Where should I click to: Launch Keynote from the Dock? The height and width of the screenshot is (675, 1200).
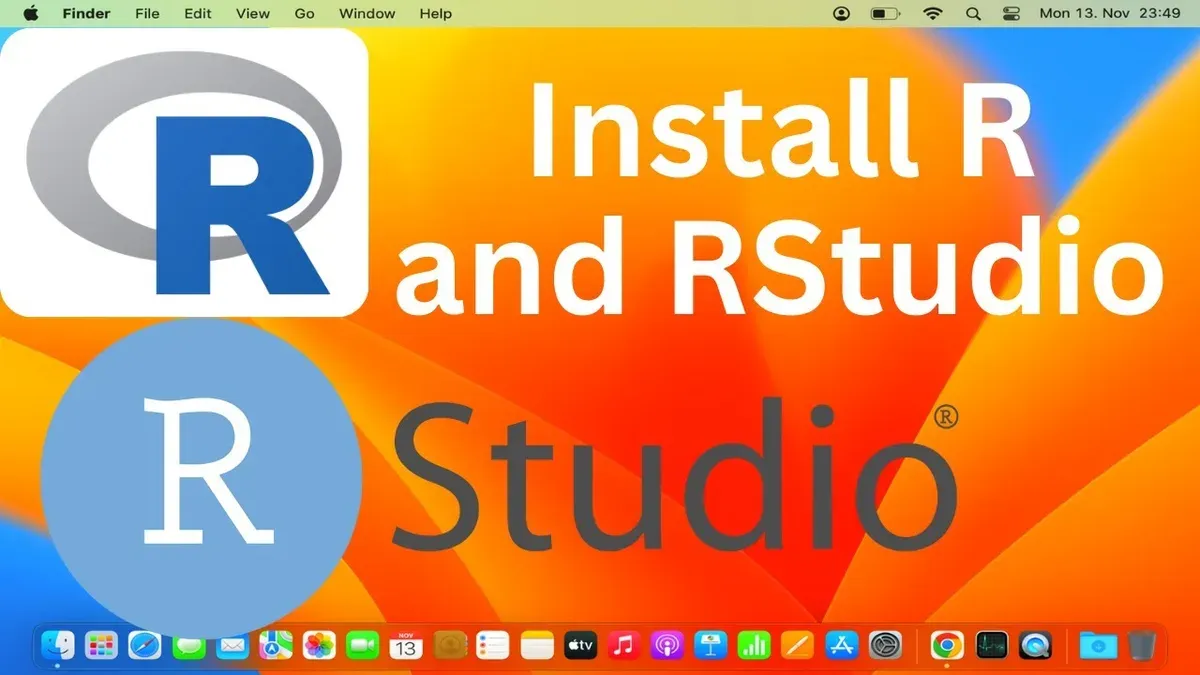[x=711, y=647]
